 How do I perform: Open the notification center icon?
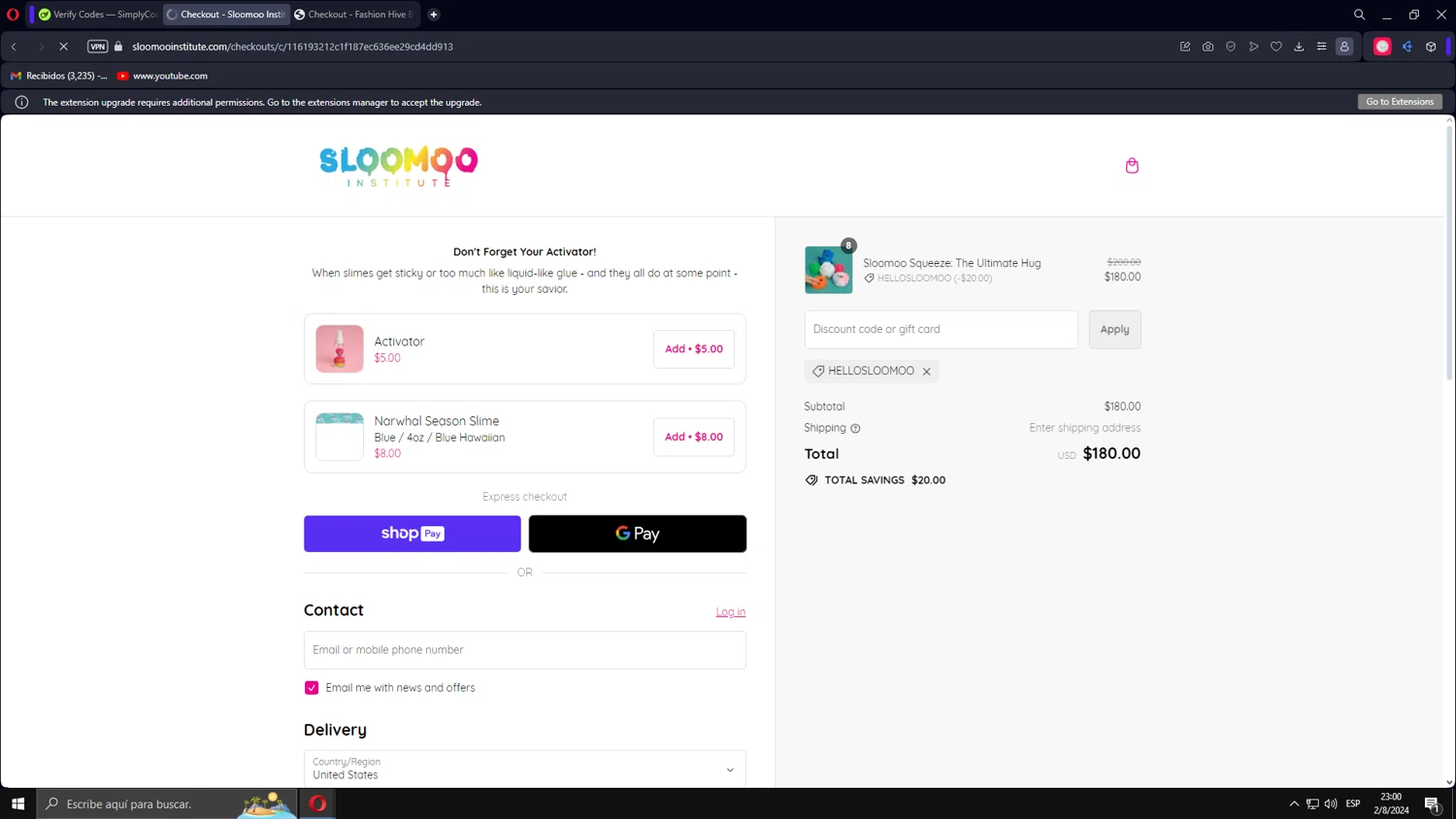coord(1432,803)
